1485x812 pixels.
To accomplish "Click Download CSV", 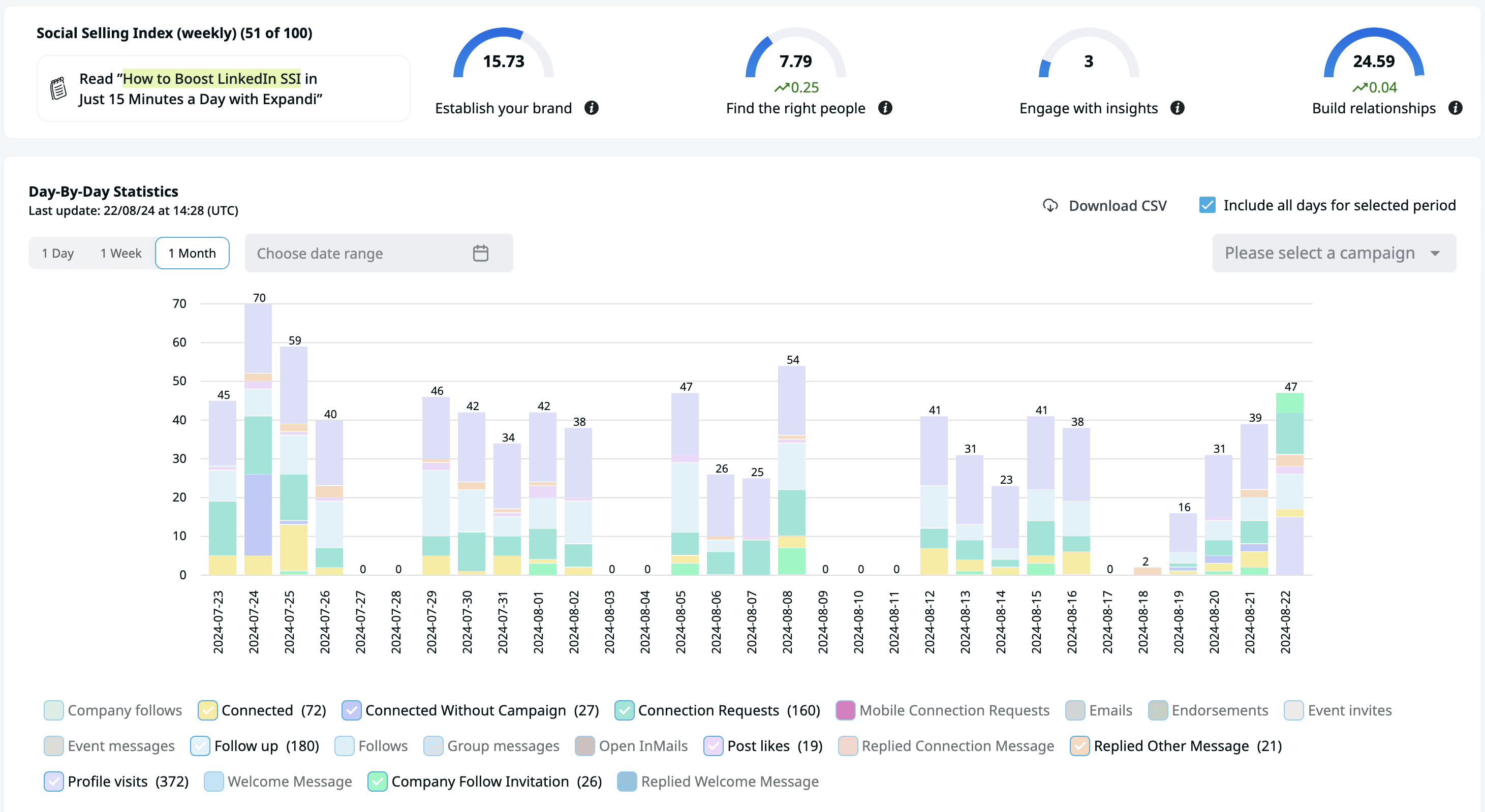I will click(1117, 206).
